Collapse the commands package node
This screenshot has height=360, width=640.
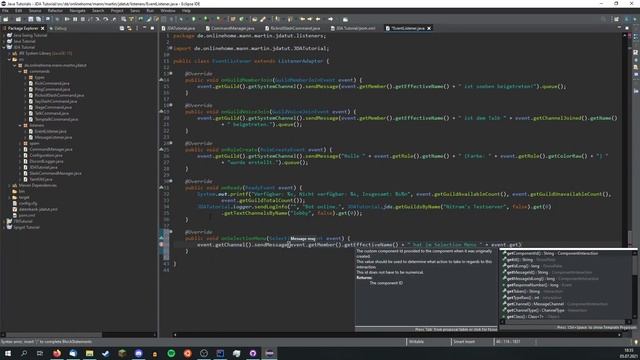[x=20, y=71]
